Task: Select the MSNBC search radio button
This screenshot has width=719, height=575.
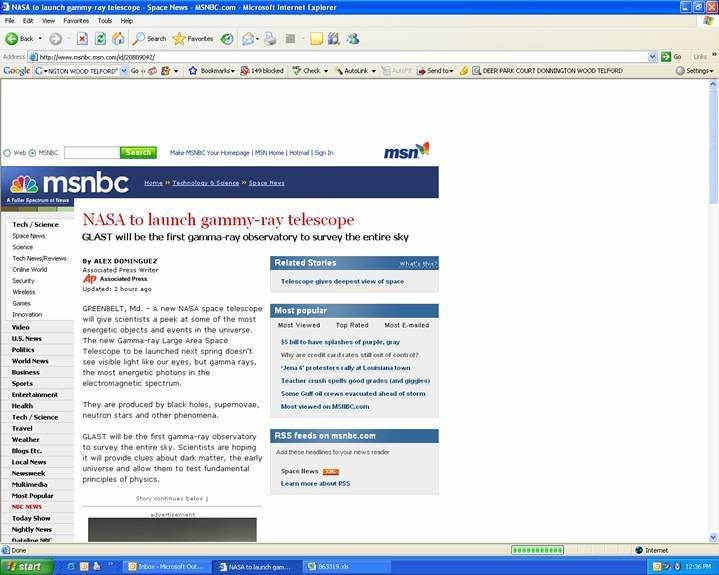Action: (32, 153)
